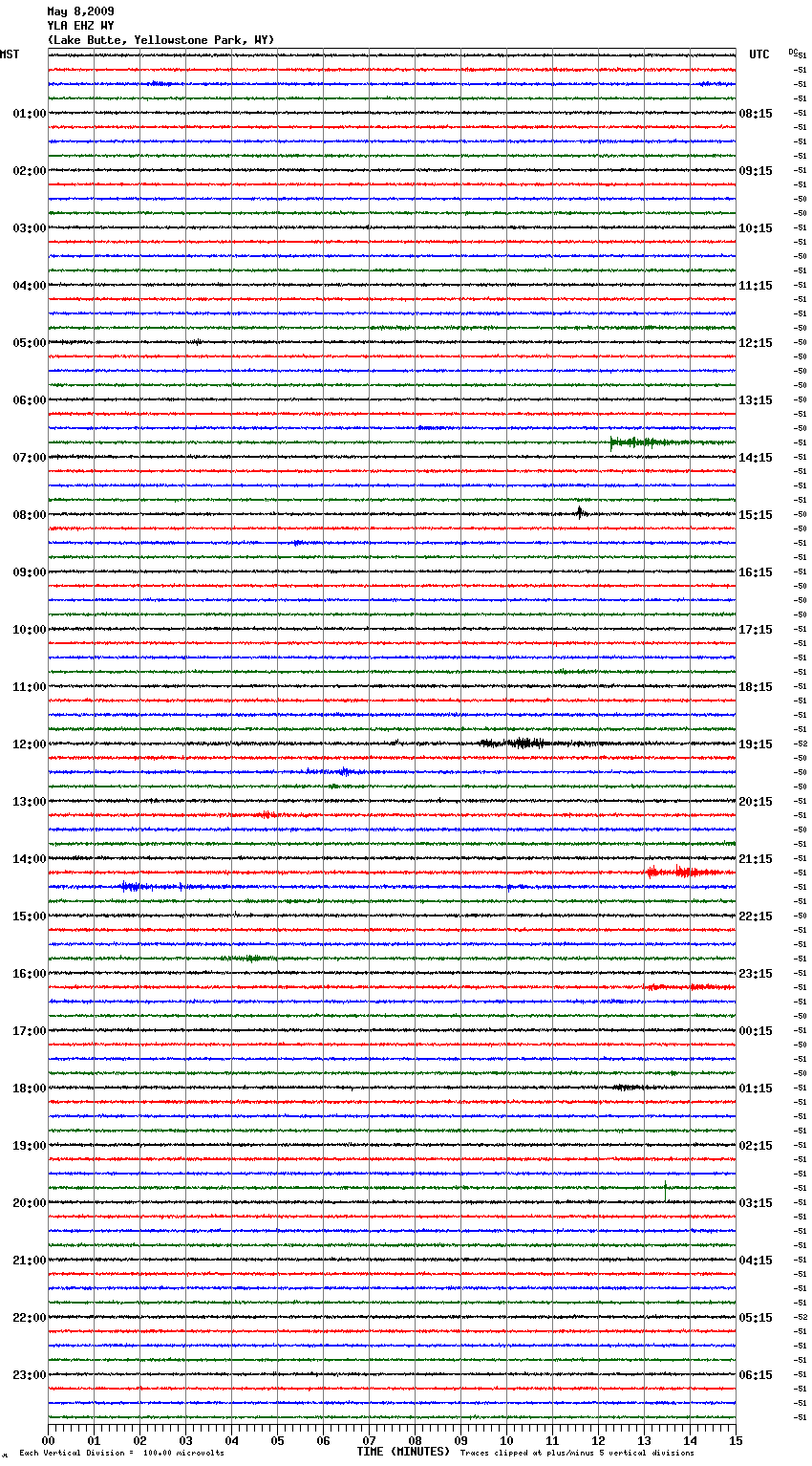The width and height of the screenshot is (812, 1466).
Task: Select minute tick '03' on bottom axis
Action: click(185, 1440)
